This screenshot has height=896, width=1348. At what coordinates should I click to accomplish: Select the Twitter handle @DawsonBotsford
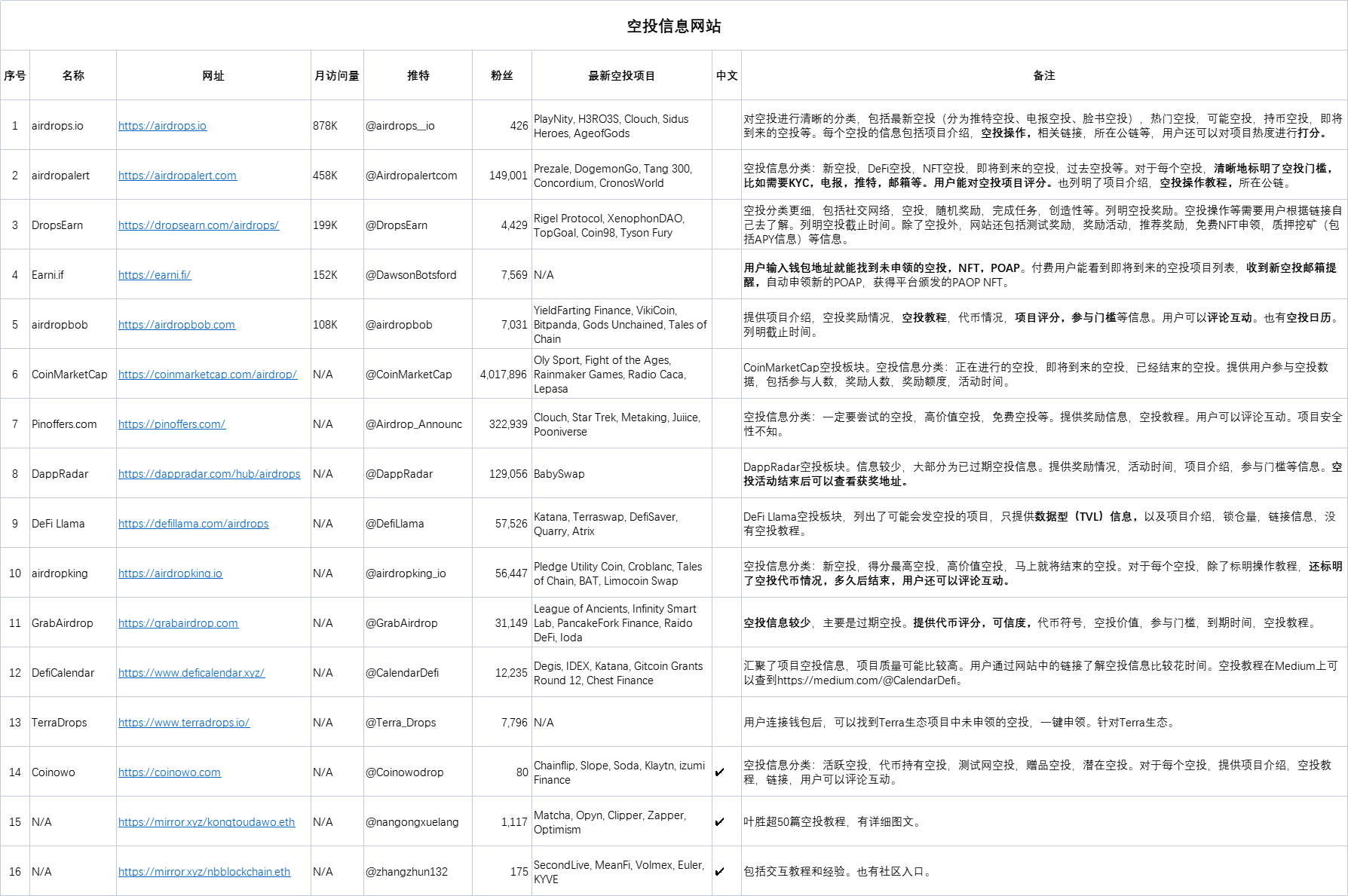(x=411, y=275)
